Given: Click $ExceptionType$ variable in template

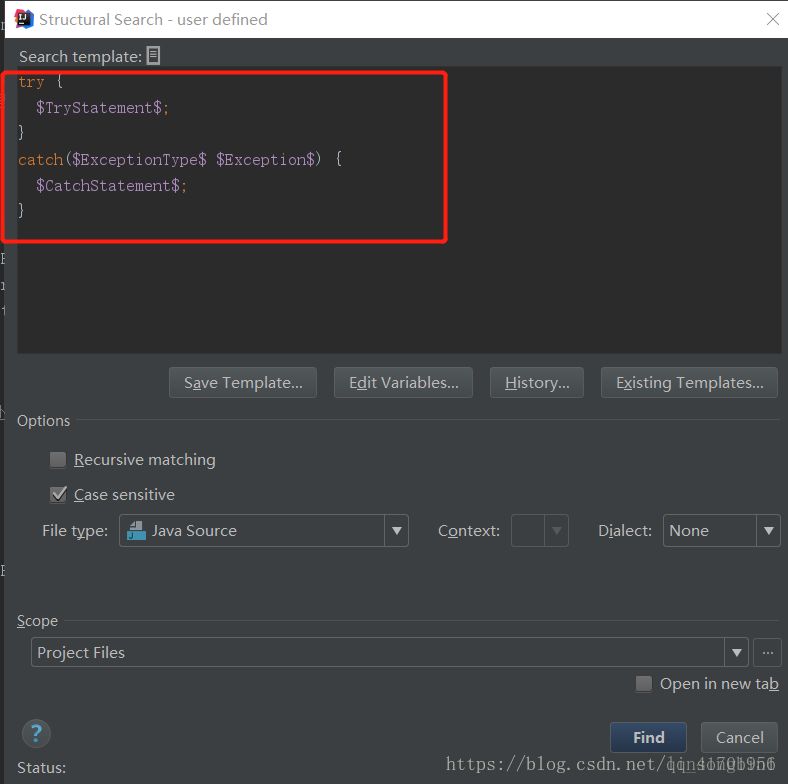Looking at the screenshot, I should point(139,160).
